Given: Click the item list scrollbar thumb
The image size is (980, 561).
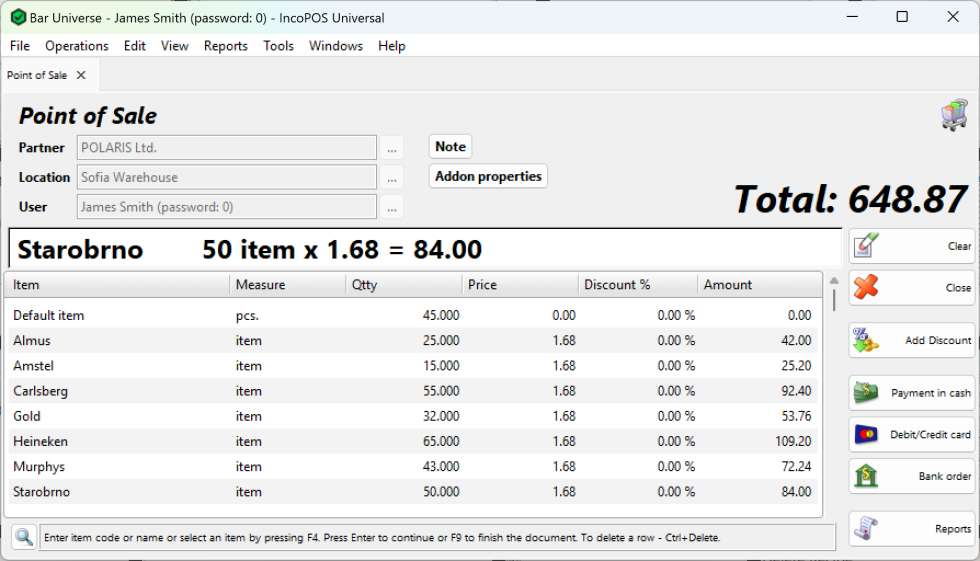Looking at the screenshot, I should pyautogui.click(x=834, y=300).
